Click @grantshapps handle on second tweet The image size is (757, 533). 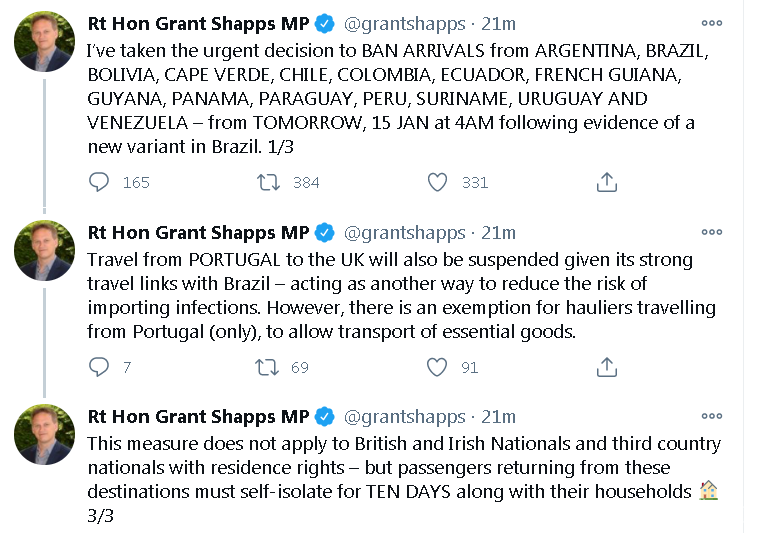point(405,233)
